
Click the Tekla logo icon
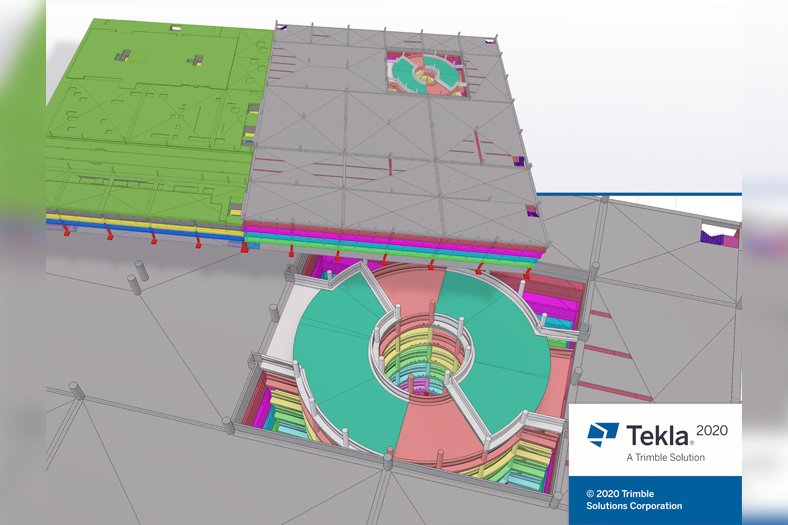(x=603, y=435)
